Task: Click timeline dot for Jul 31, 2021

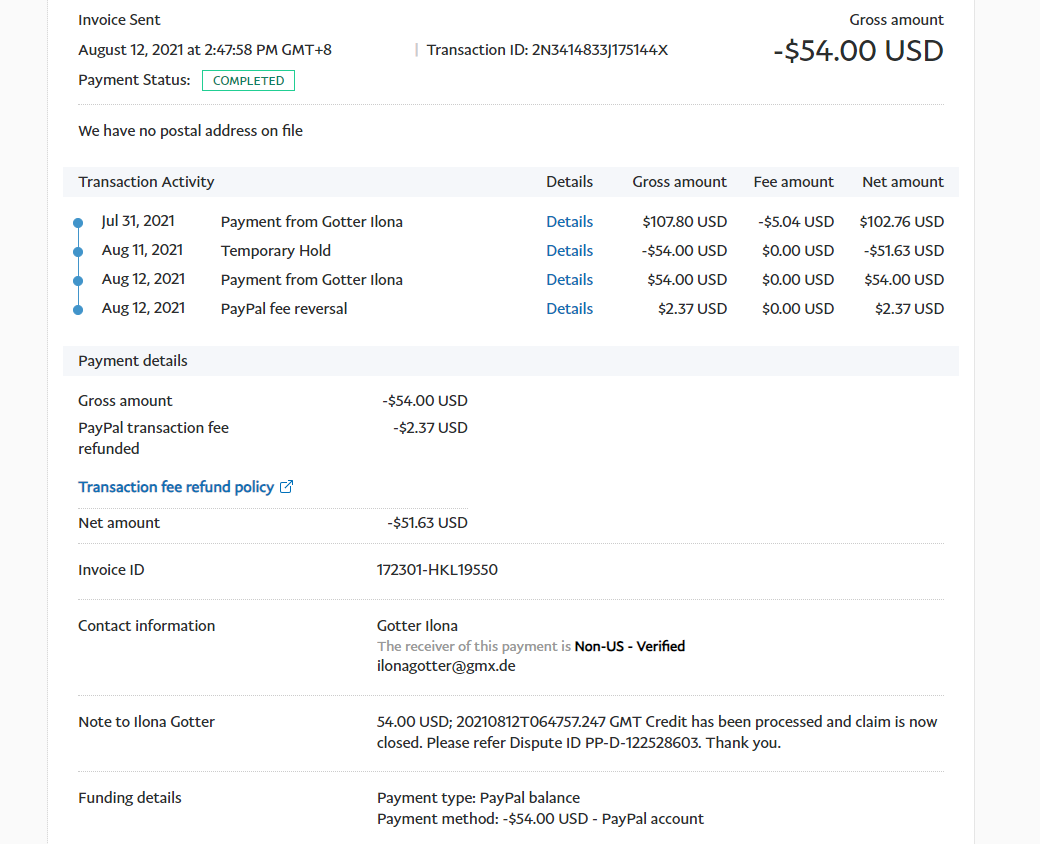Action: point(78,223)
